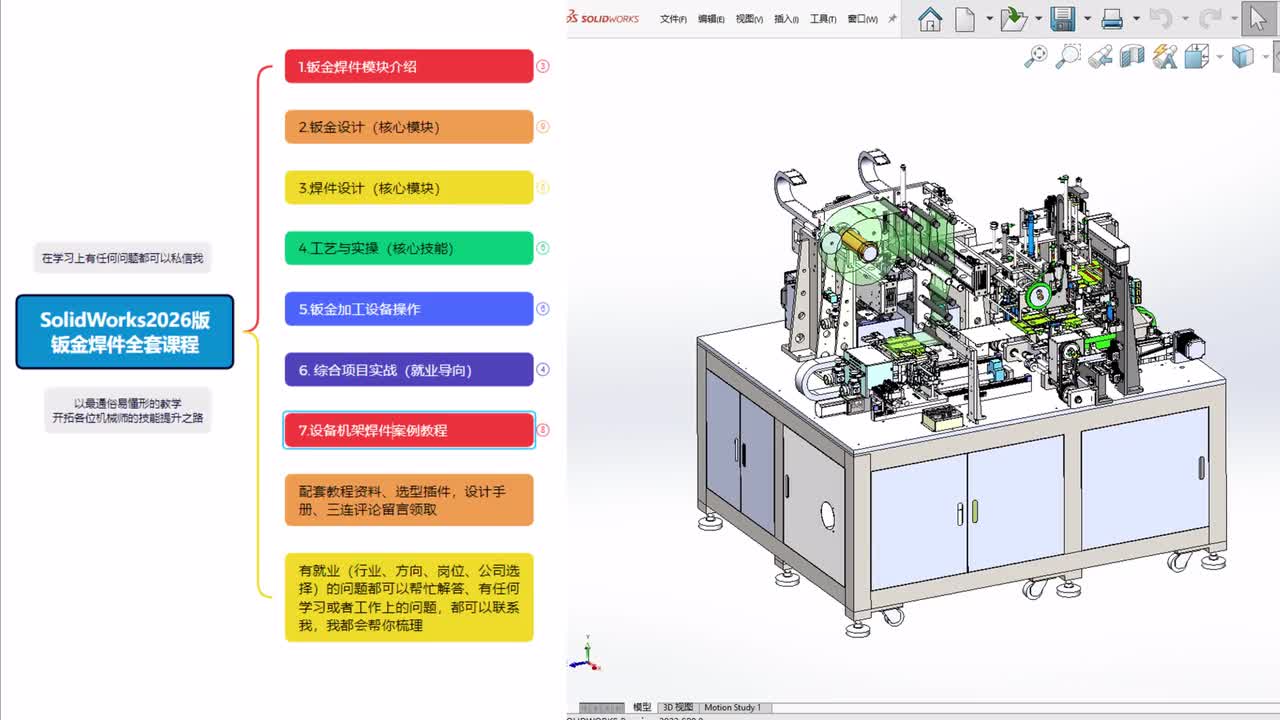Click the Print icon
This screenshot has height=720, width=1280.
[1112, 19]
